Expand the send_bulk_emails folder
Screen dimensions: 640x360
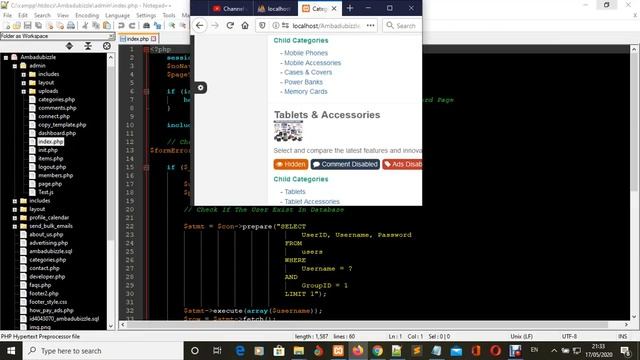15,226
